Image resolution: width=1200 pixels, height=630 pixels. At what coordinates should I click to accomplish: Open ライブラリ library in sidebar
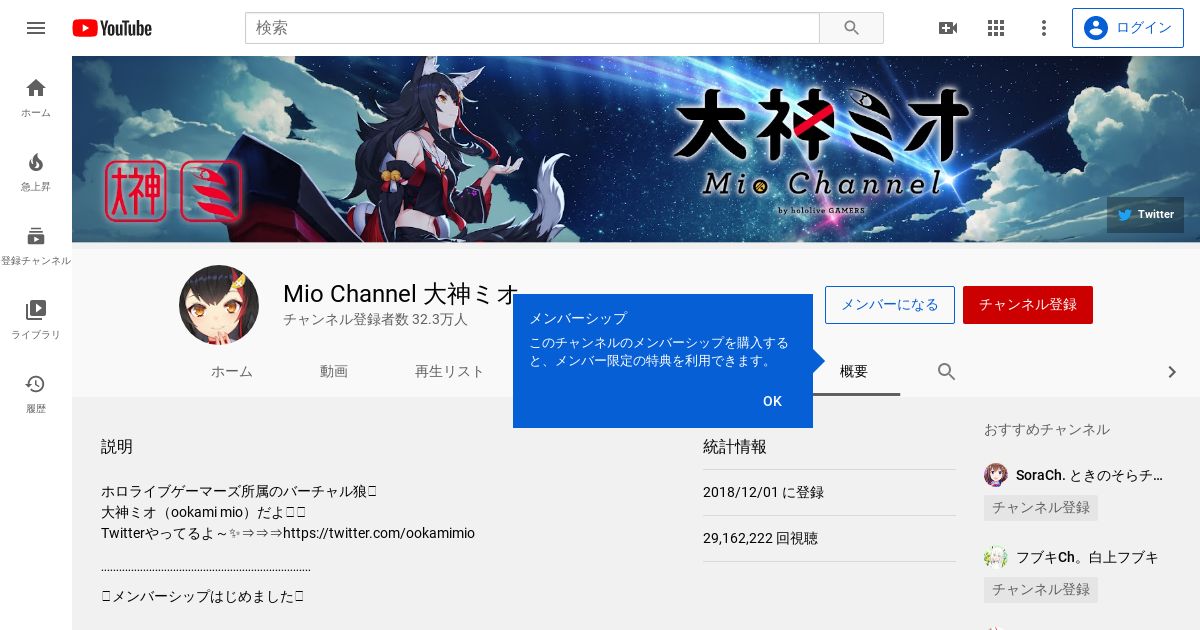(36, 320)
